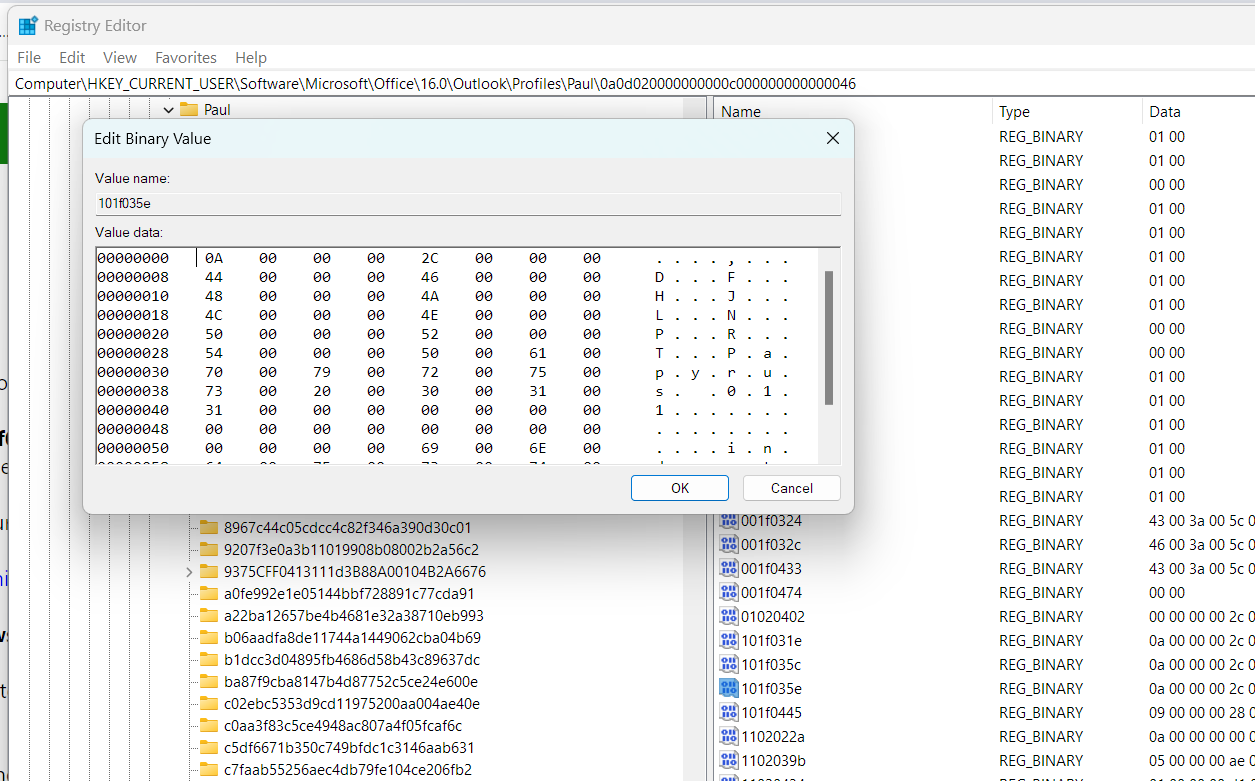Select the c7faab55256aec4db79fe104ce206fb2 key name
Image resolution: width=1255 pixels, height=781 pixels.
tap(348, 769)
